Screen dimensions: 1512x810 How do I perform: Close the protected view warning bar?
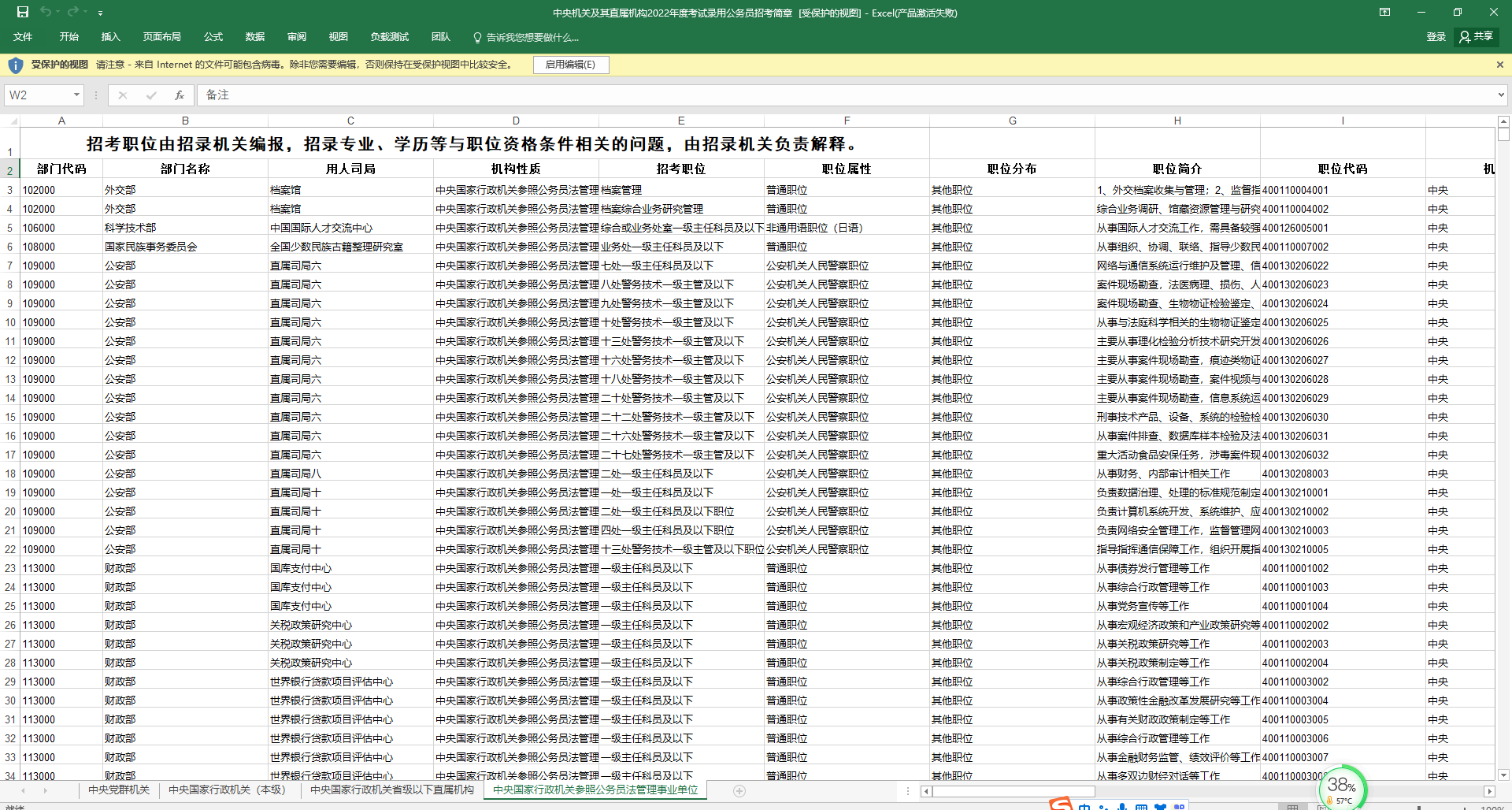1499,65
